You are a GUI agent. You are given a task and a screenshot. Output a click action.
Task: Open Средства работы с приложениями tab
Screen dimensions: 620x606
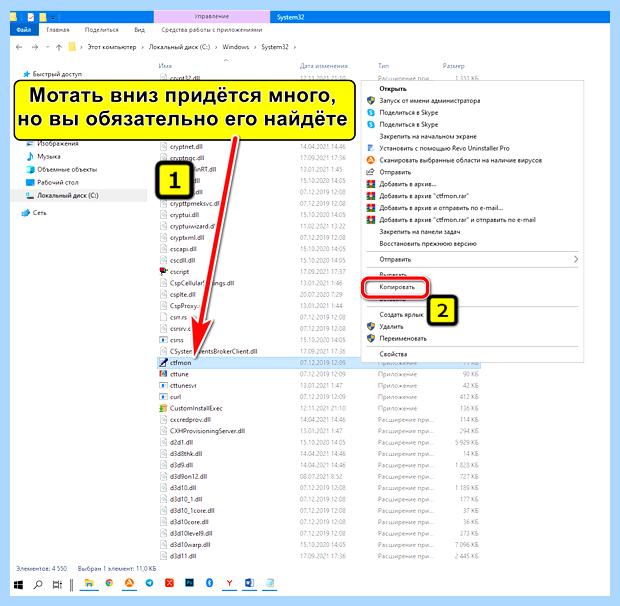point(212,30)
